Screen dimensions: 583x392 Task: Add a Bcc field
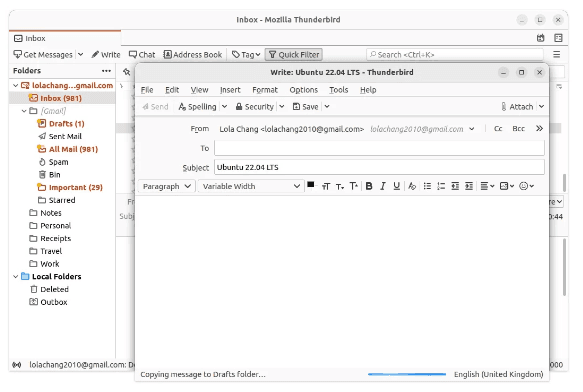coord(518,129)
